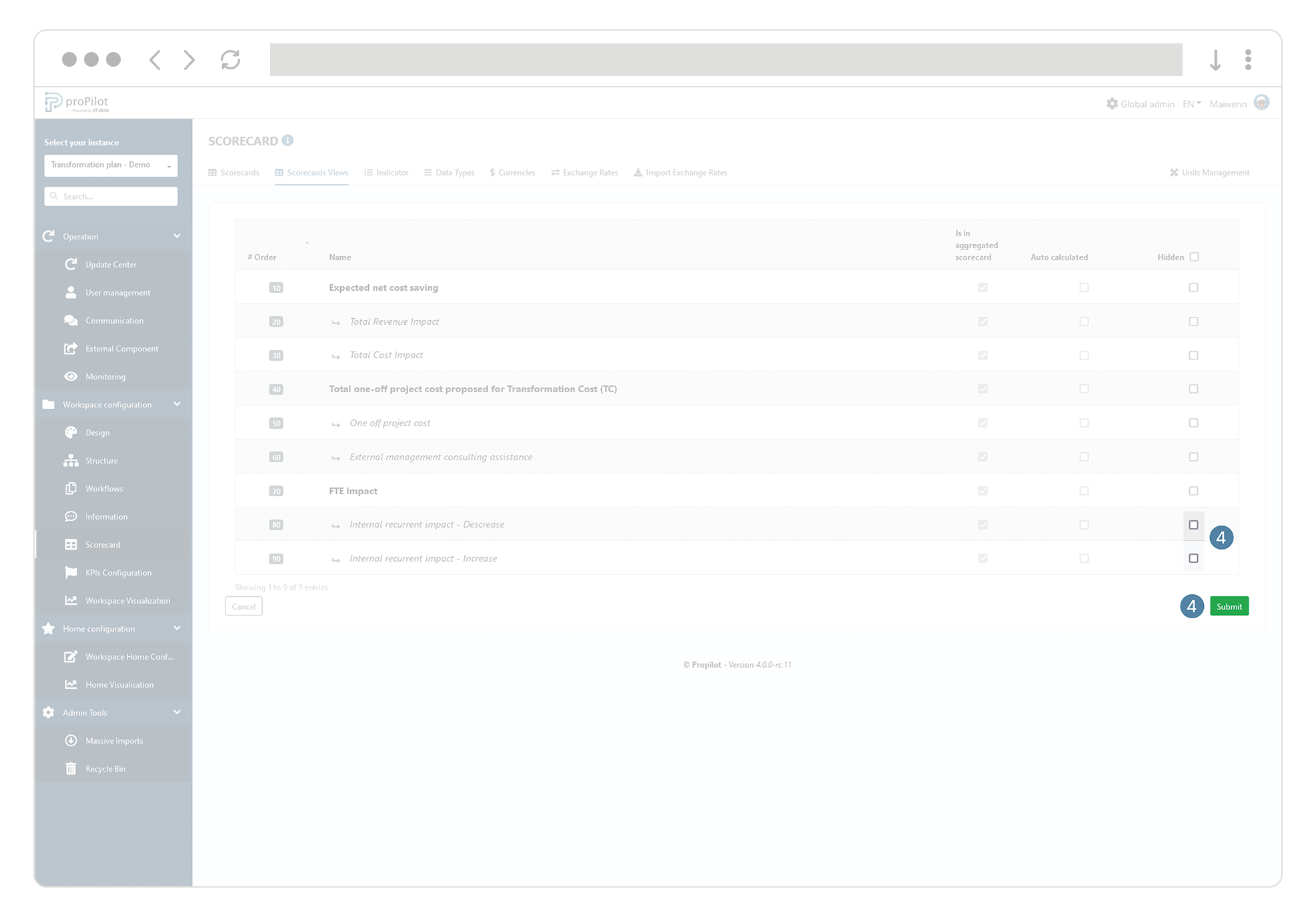Hide the Internal recurrent impact - Descrease row
Viewport: 1316px width, 923px height.
point(1194,525)
